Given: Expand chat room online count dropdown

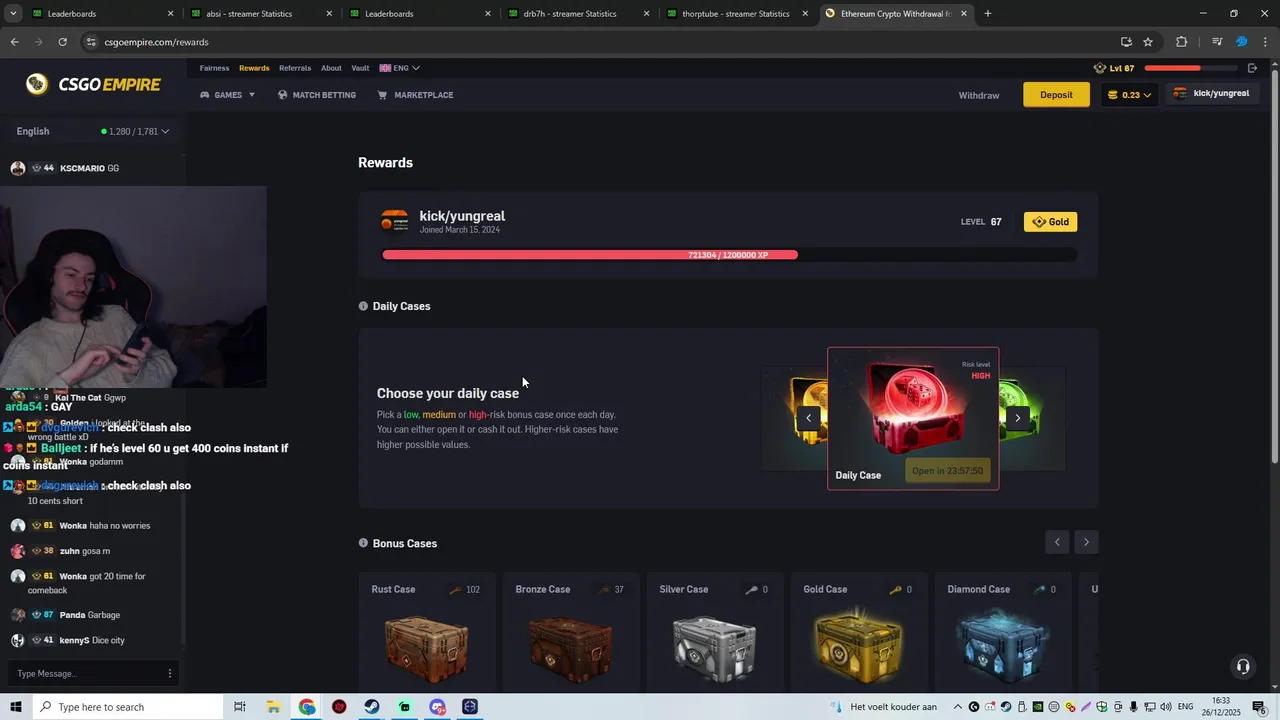Looking at the screenshot, I should click(x=135, y=131).
